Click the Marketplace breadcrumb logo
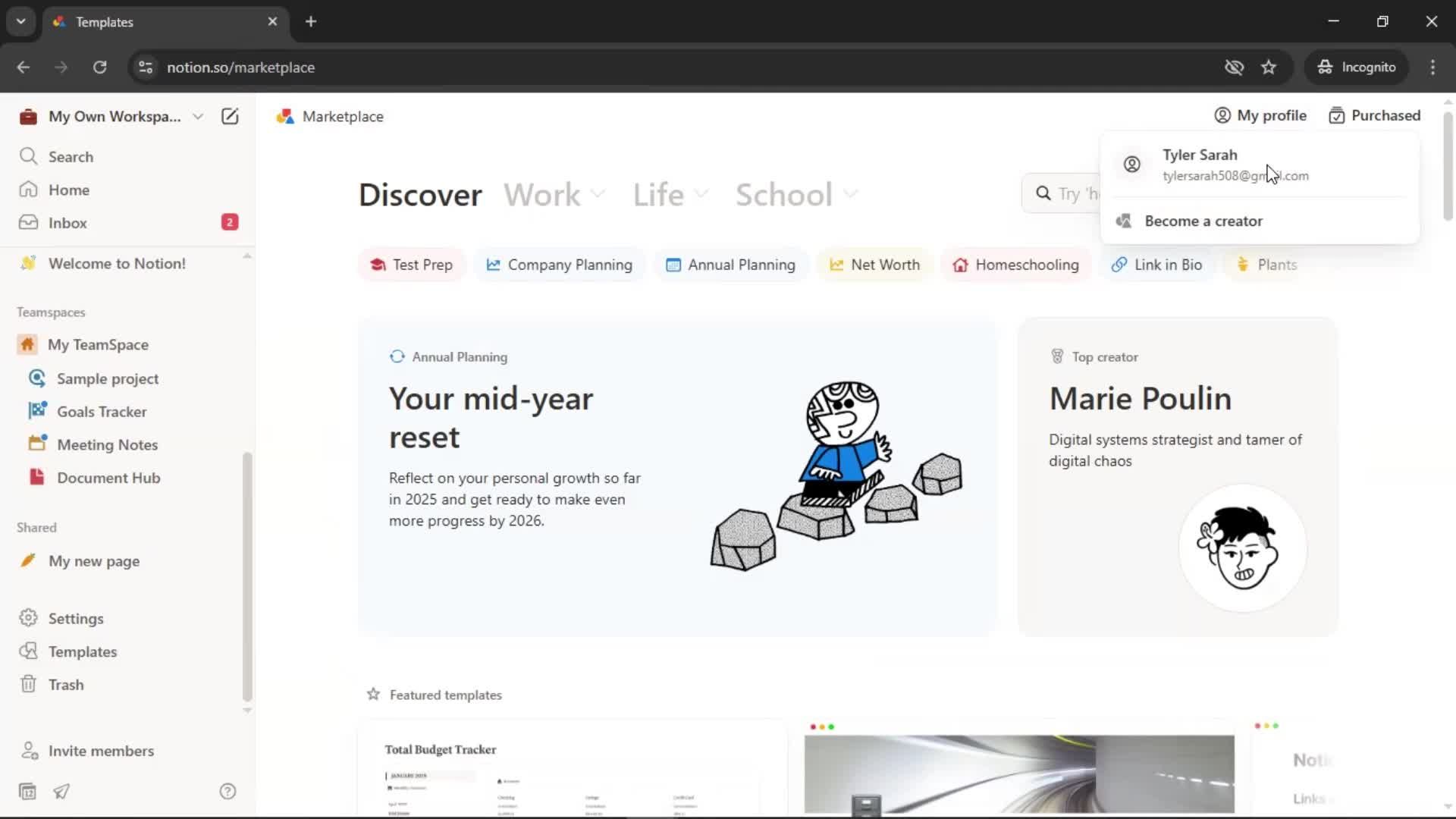Viewport: 1456px width, 819px height. (x=285, y=116)
